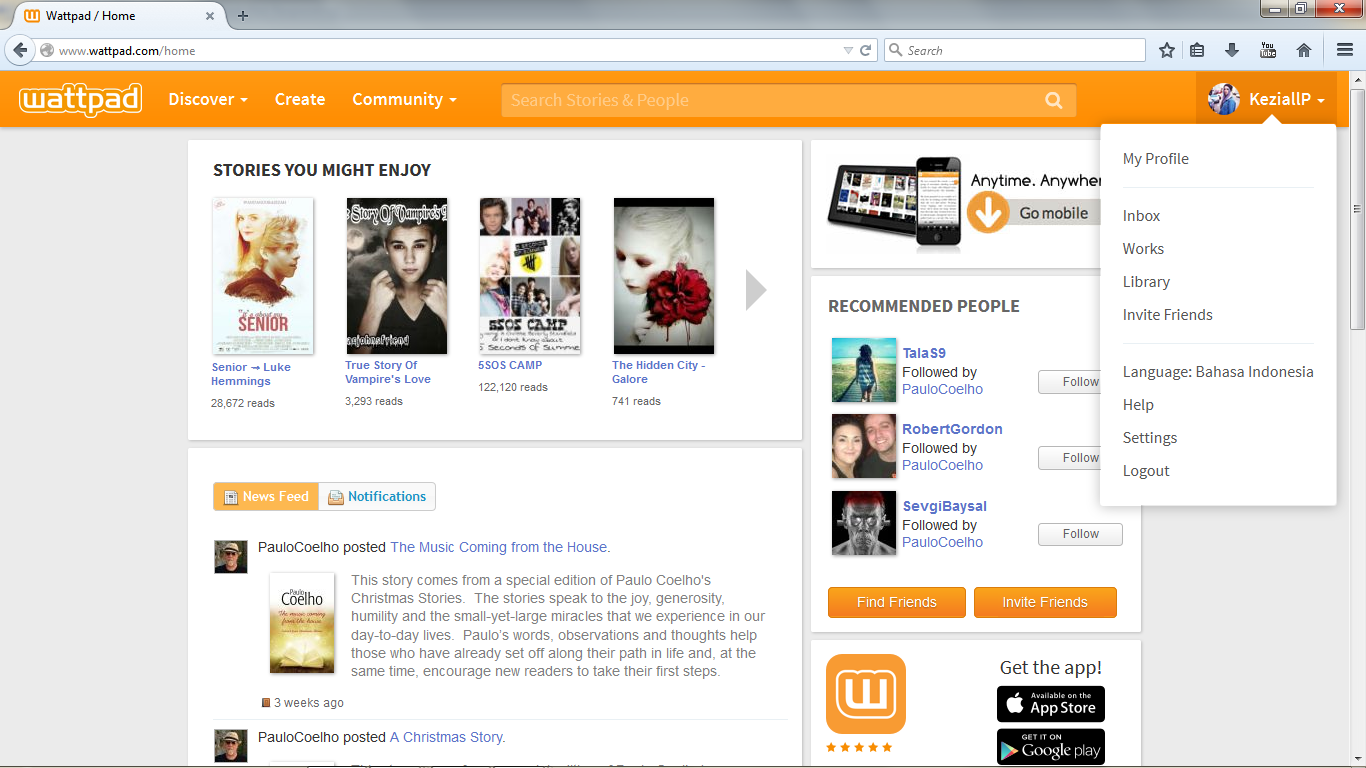Viewport: 1366px width, 768px height.
Task: Click the Music Coming from the House book cover
Action: tap(302, 623)
